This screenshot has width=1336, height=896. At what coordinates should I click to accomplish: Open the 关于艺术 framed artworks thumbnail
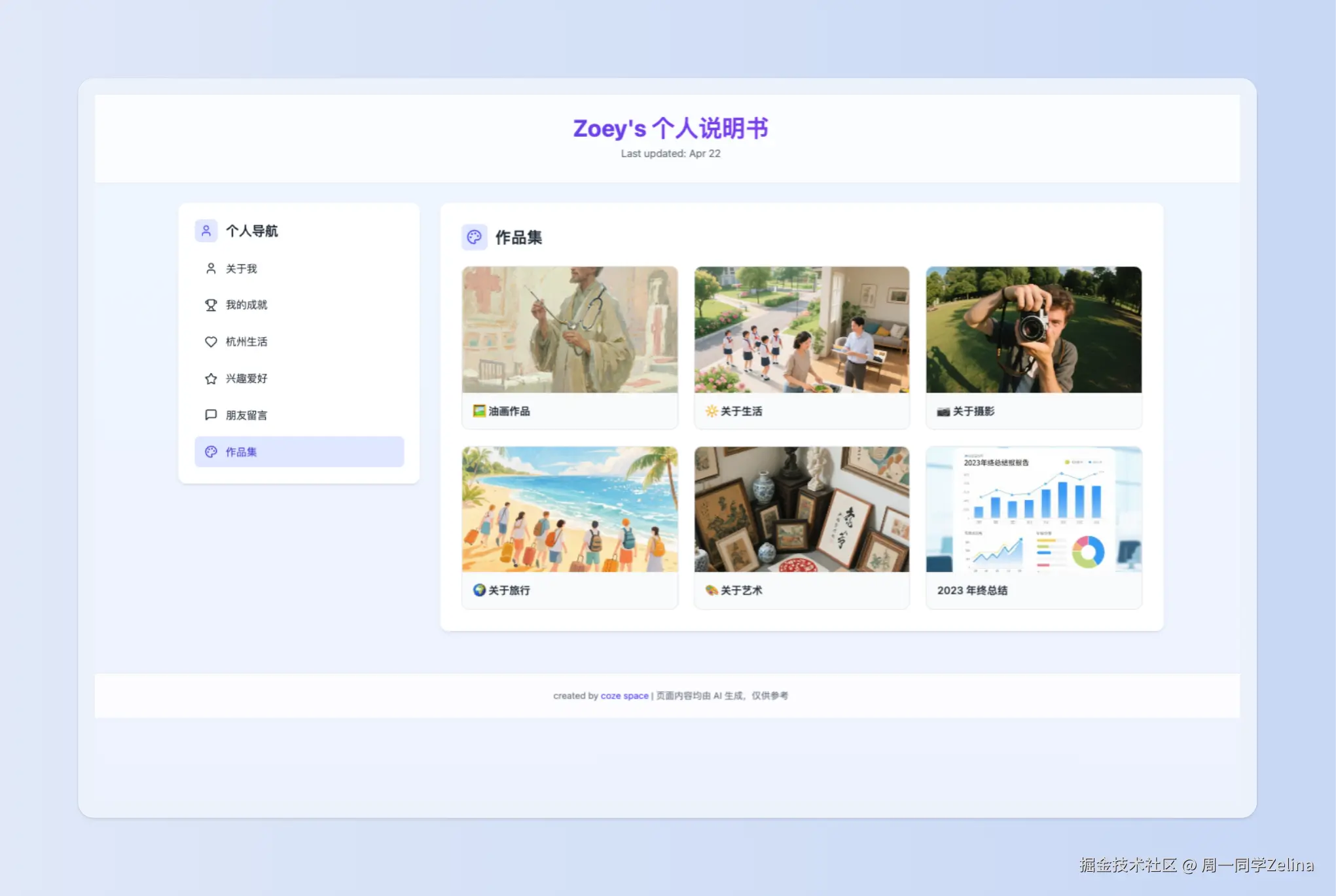tap(801, 509)
